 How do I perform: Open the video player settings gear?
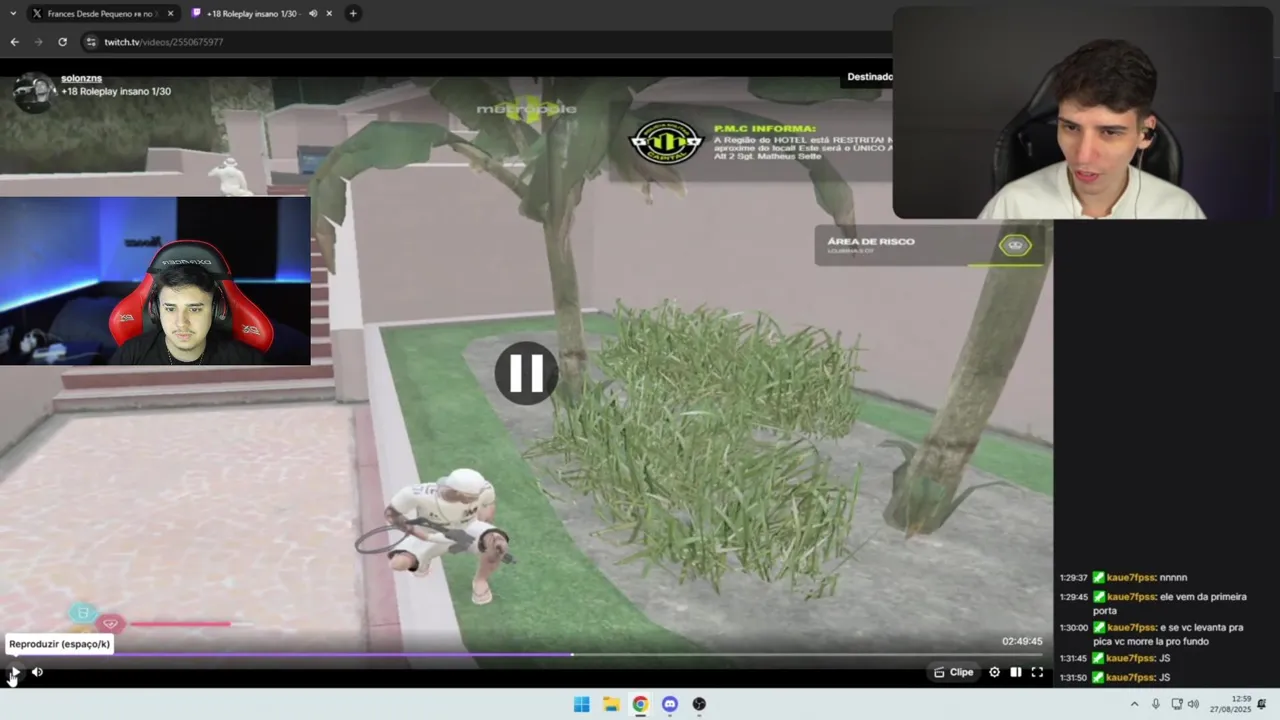click(994, 672)
